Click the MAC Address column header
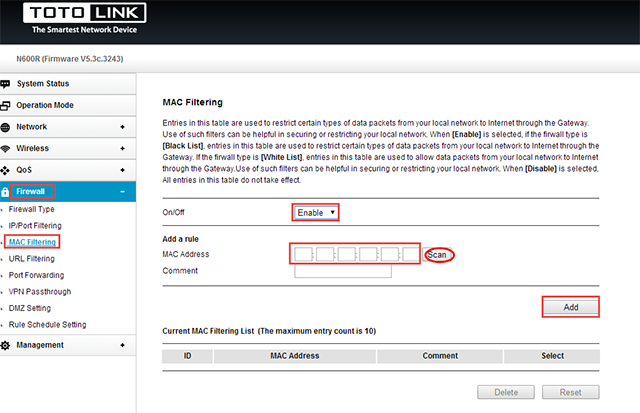This screenshot has width=640, height=413. (x=295, y=356)
